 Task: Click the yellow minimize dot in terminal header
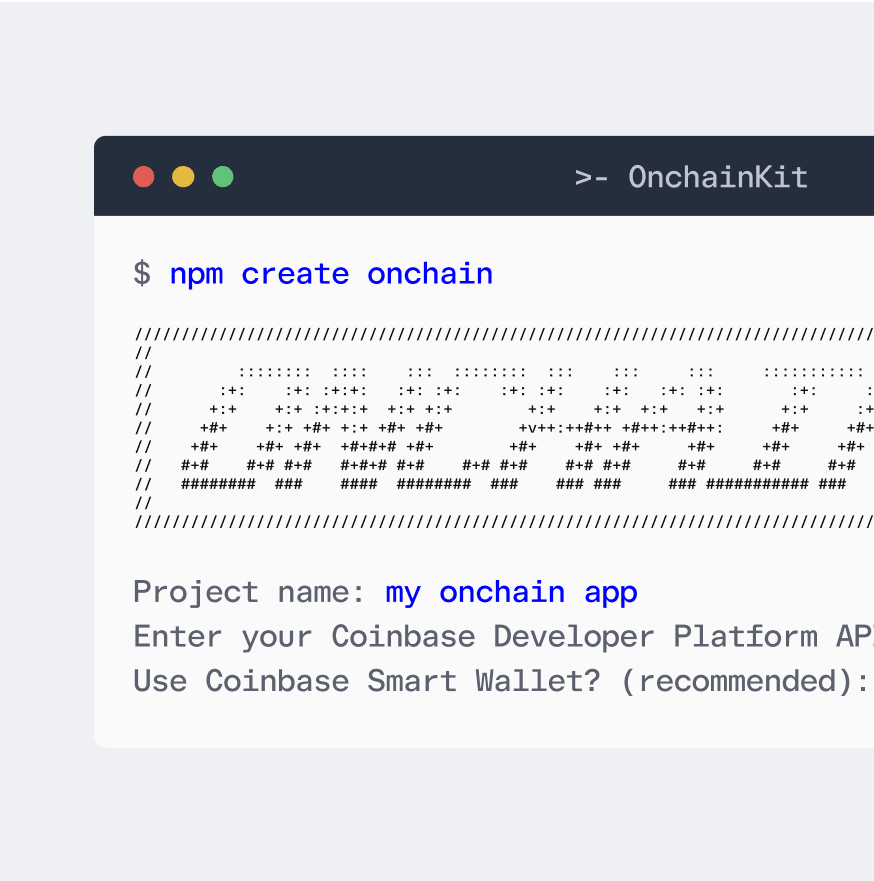click(x=183, y=177)
